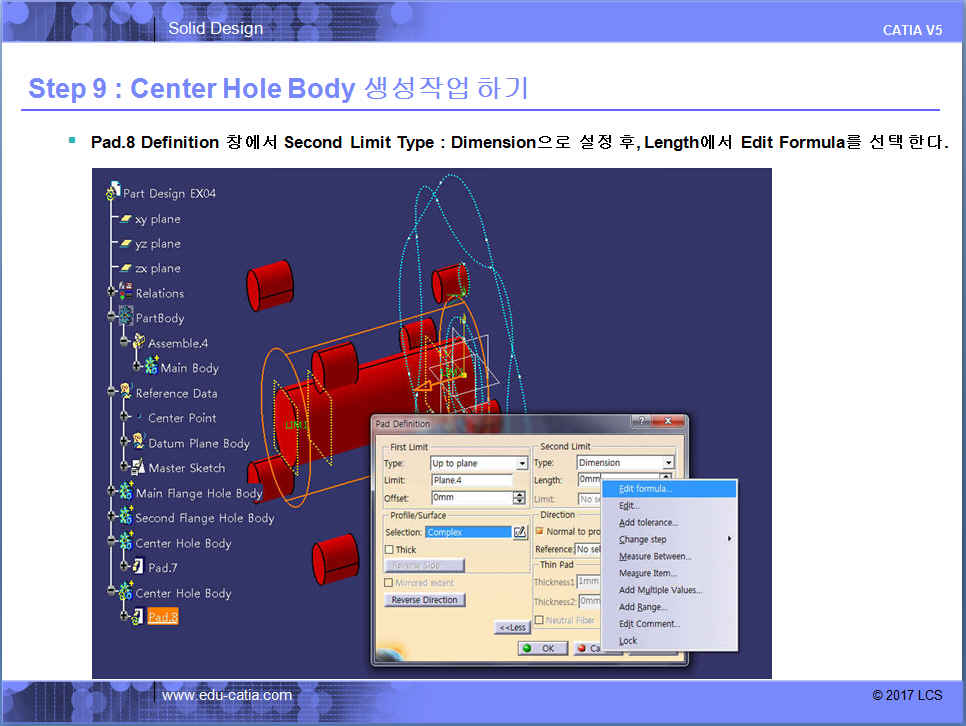966x726 pixels.
Task: Open the Second Limit Type dropdown
Action: (x=668, y=463)
